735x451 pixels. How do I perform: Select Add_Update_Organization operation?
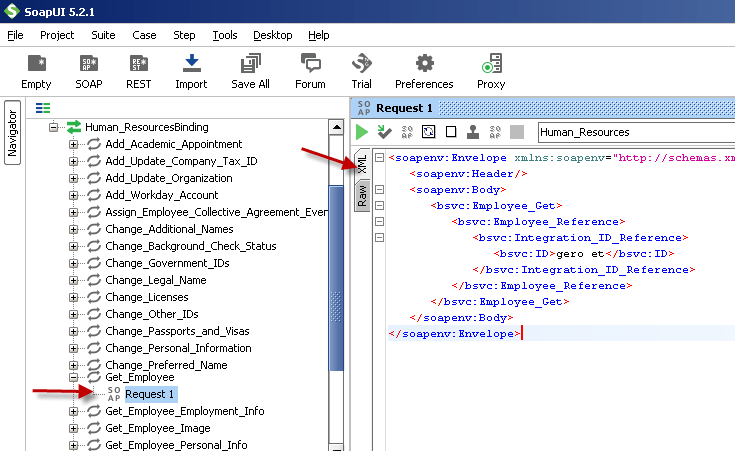169,178
